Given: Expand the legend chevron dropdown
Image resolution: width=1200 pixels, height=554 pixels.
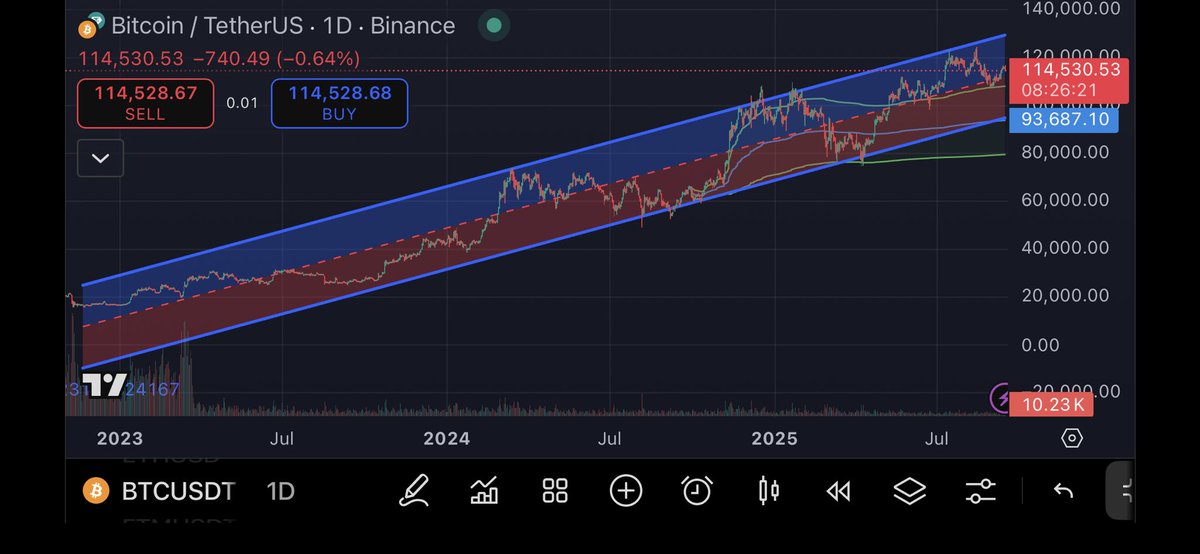Looking at the screenshot, I should [x=100, y=158].
